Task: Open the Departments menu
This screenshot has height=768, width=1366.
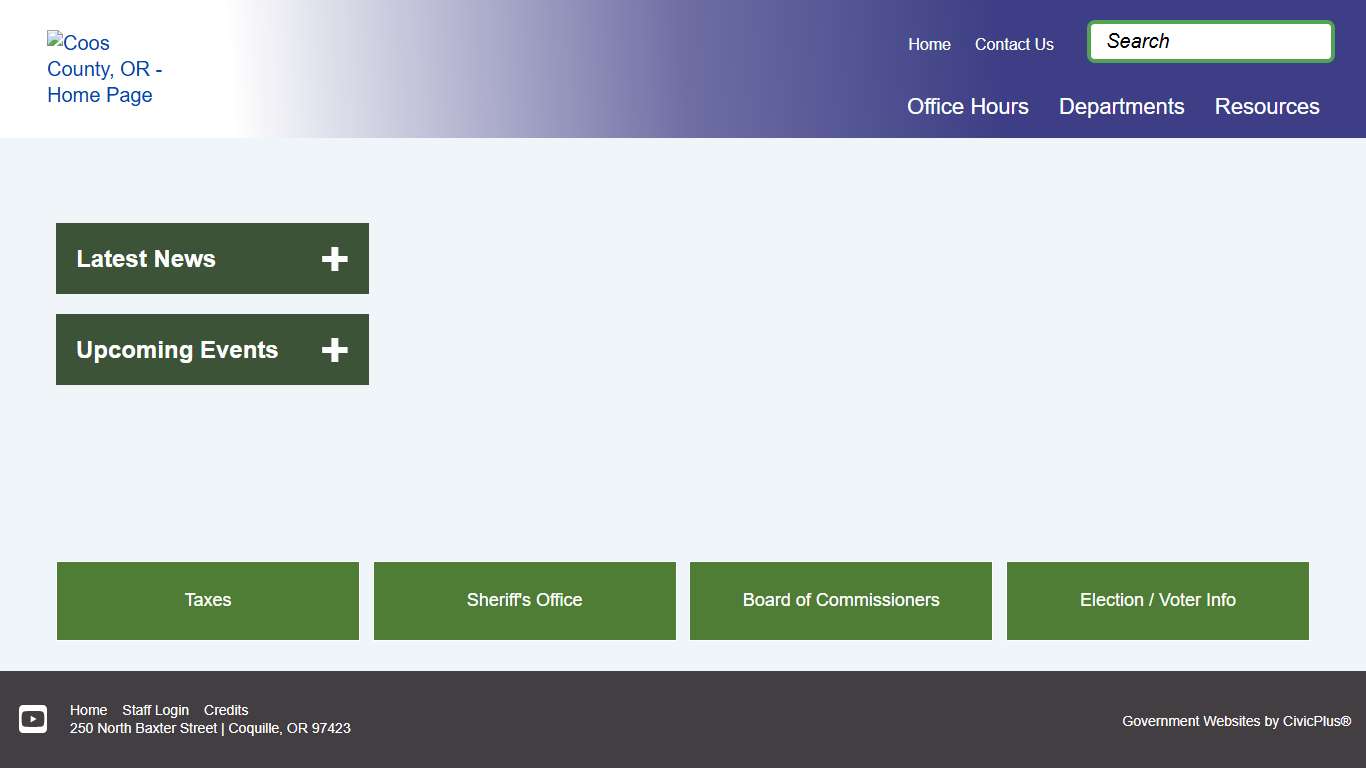Action: pyautogui.click(x=1121, y=107)
